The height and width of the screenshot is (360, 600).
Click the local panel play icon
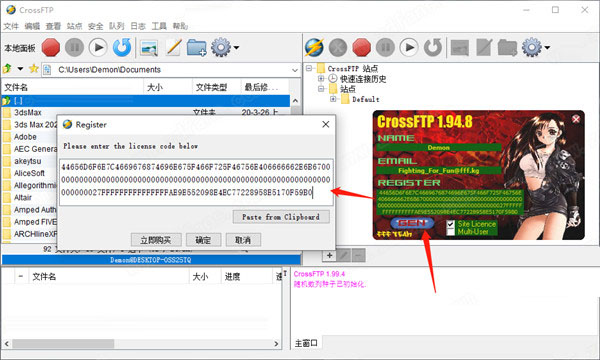pyautogui.click(x=98, y=48)
